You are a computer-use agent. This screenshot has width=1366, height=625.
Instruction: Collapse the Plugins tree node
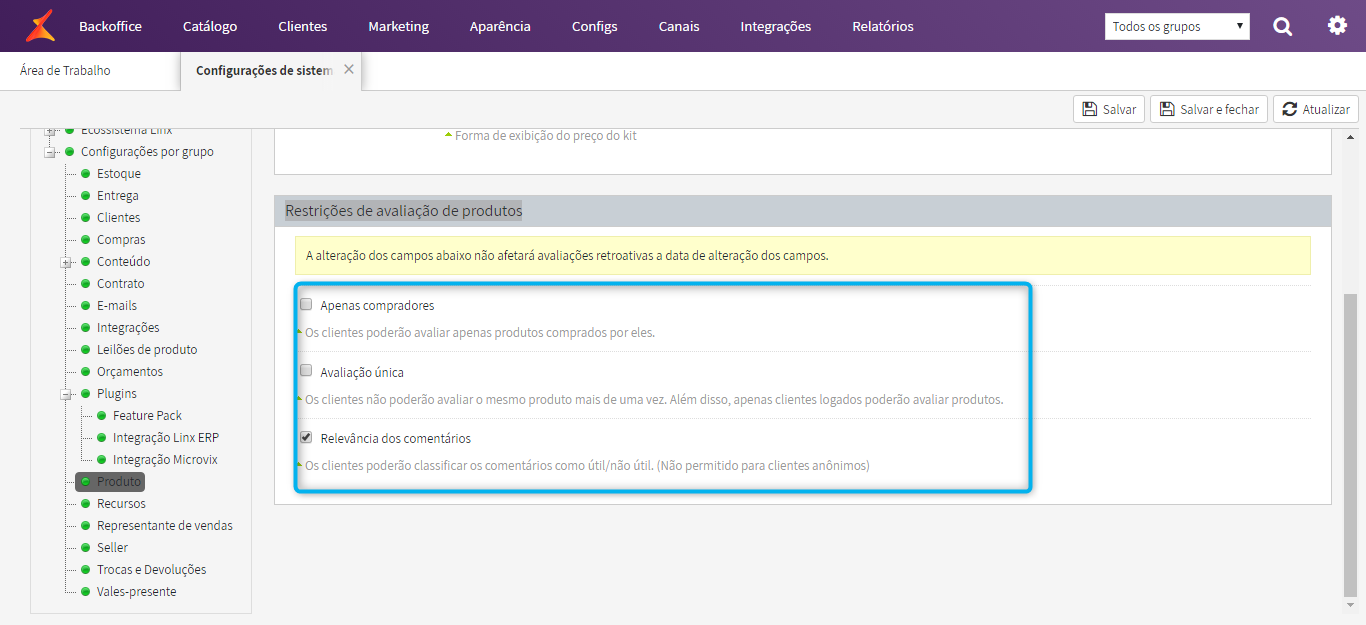(66, 394)
